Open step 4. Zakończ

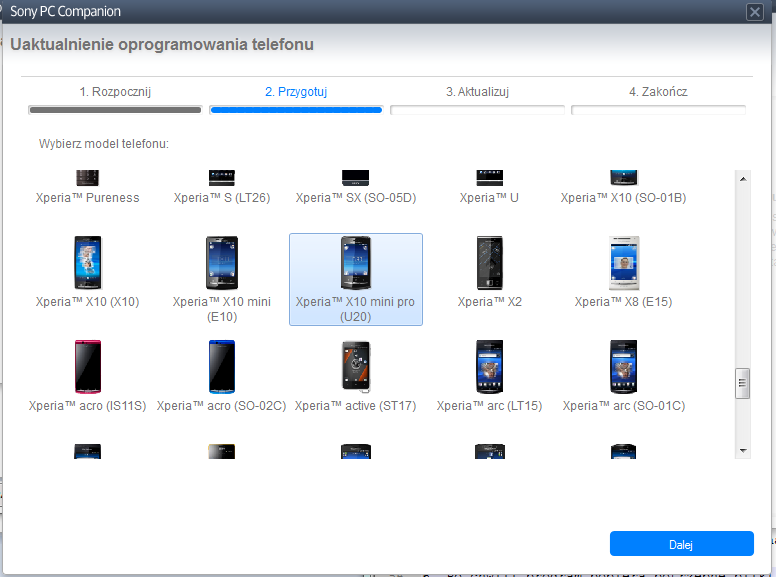pos(658,92)
